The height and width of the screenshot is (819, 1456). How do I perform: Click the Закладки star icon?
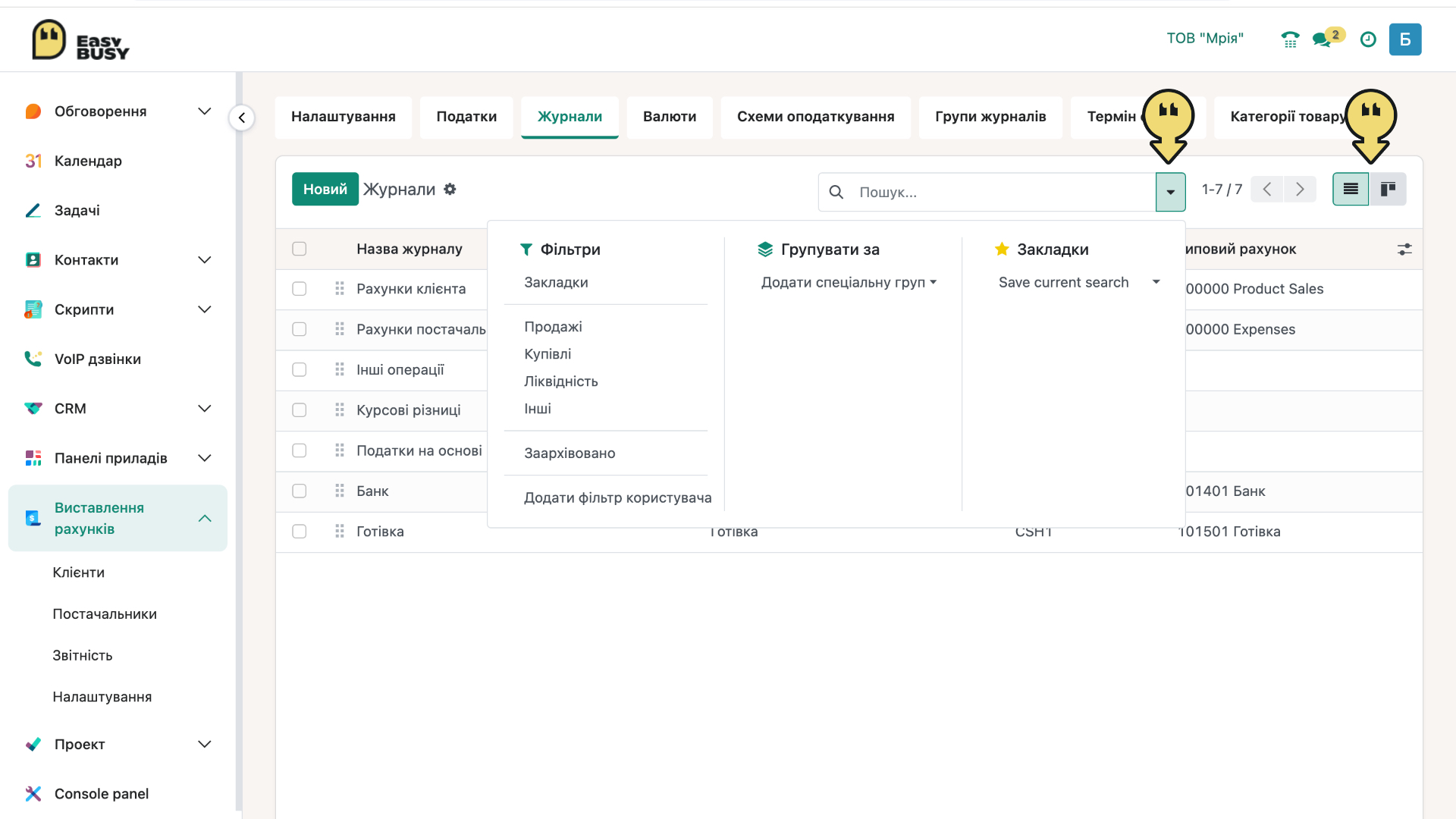tap(1002, 249)
